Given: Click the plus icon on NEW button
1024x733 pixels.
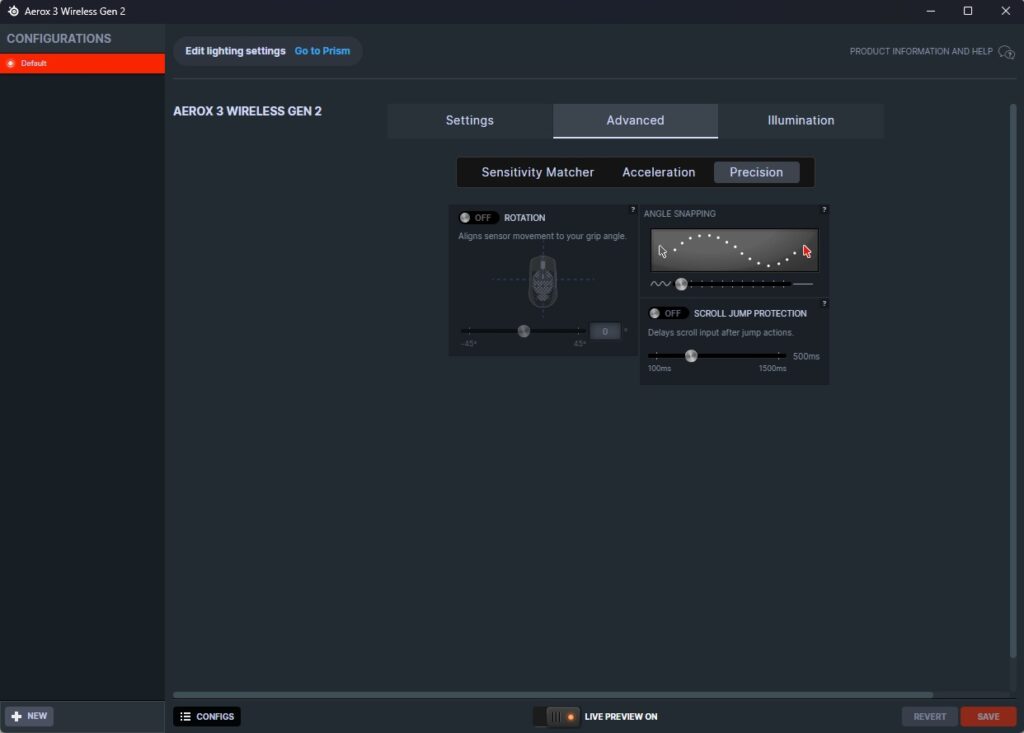Looking at the screenshot, I should click(16, 717).
